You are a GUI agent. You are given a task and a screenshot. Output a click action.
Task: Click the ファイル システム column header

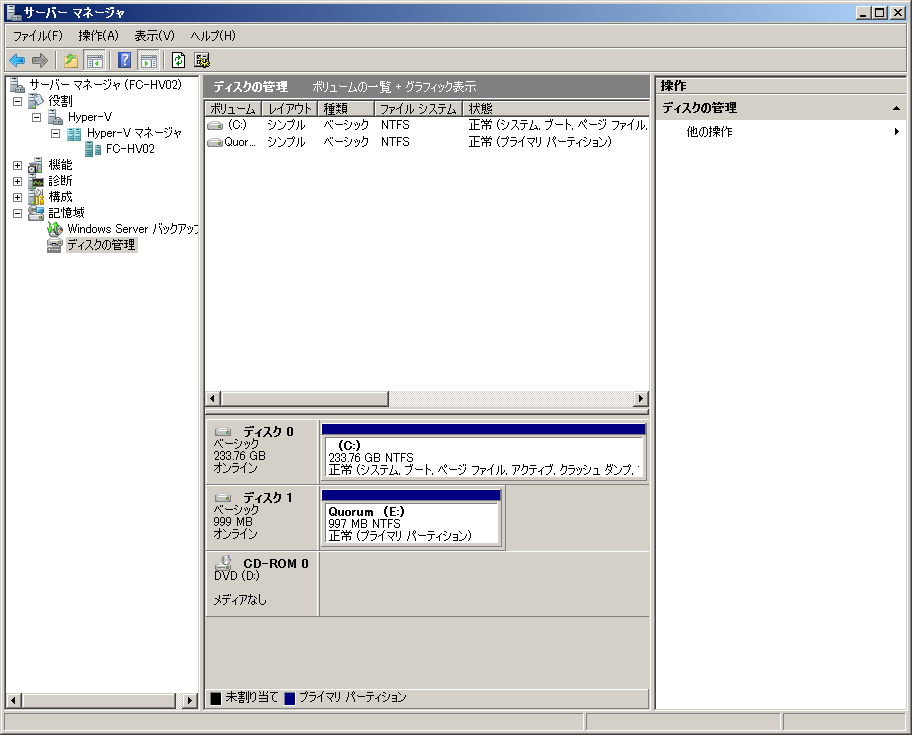(x=417, y=109)
